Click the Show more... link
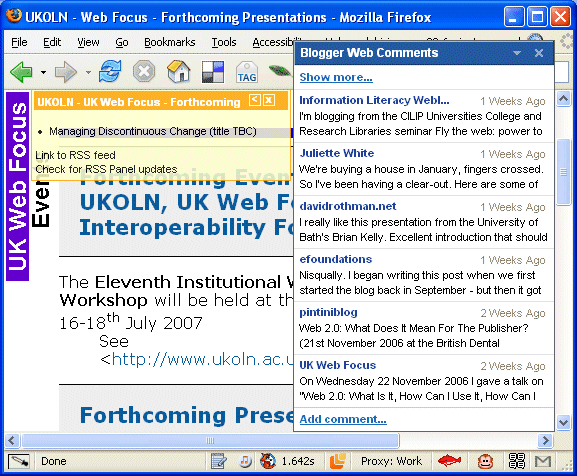The width and height of the screenshot is (577, 476). [336, 77]
